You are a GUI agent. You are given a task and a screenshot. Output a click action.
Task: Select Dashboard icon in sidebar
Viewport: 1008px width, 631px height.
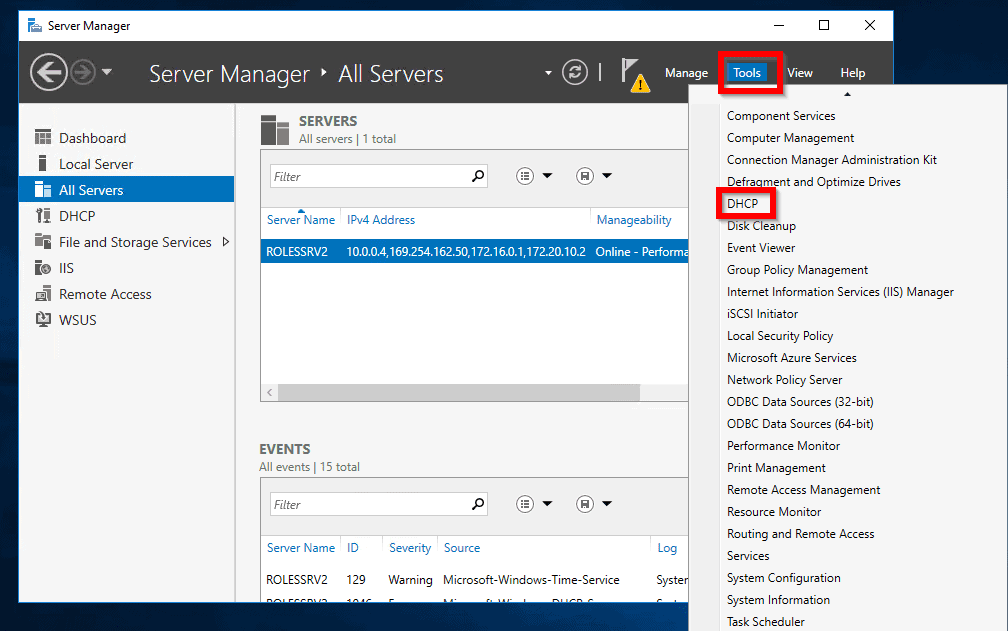(43, 138)
